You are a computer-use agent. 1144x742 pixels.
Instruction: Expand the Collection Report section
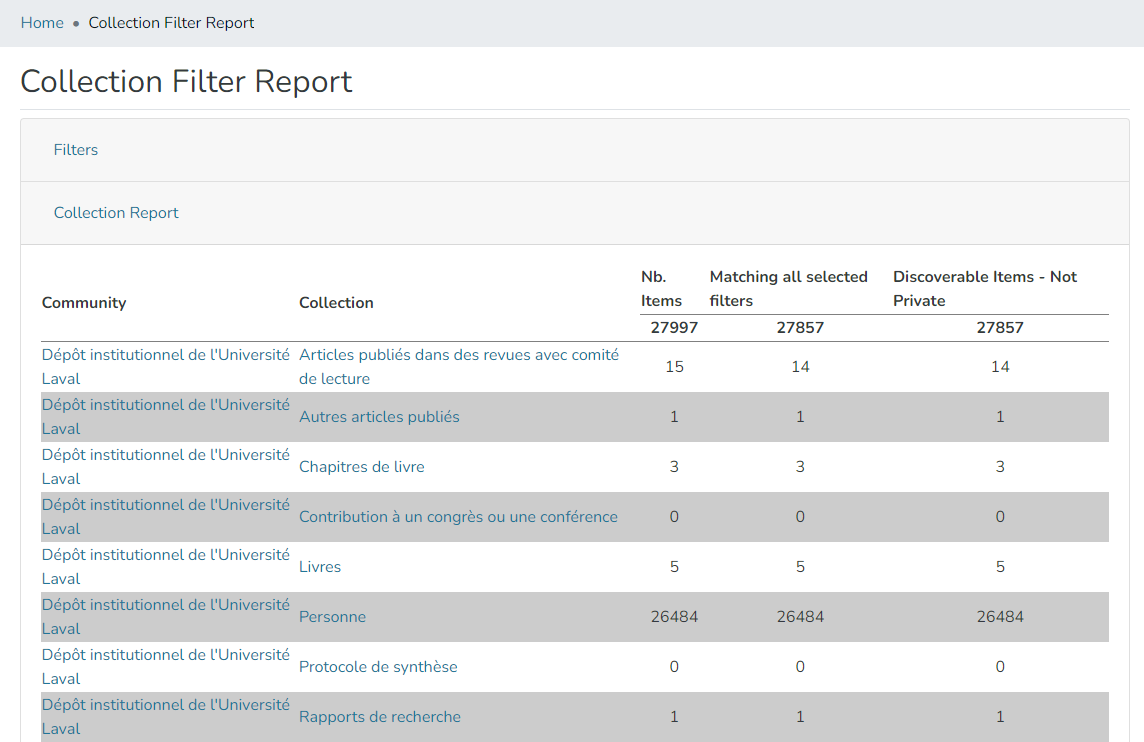(116, 212)
